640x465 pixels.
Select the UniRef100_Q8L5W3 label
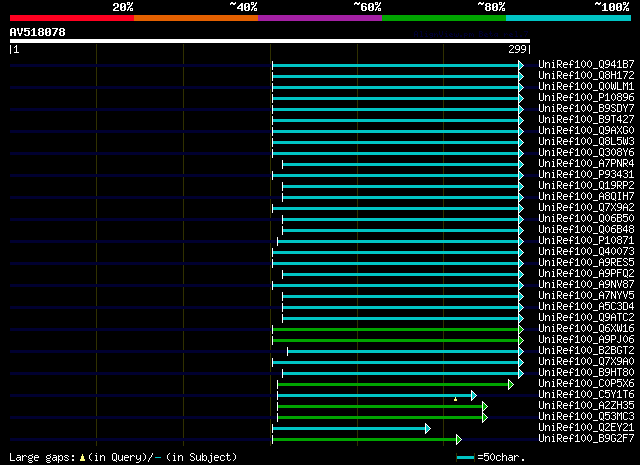tap(586, 141)
